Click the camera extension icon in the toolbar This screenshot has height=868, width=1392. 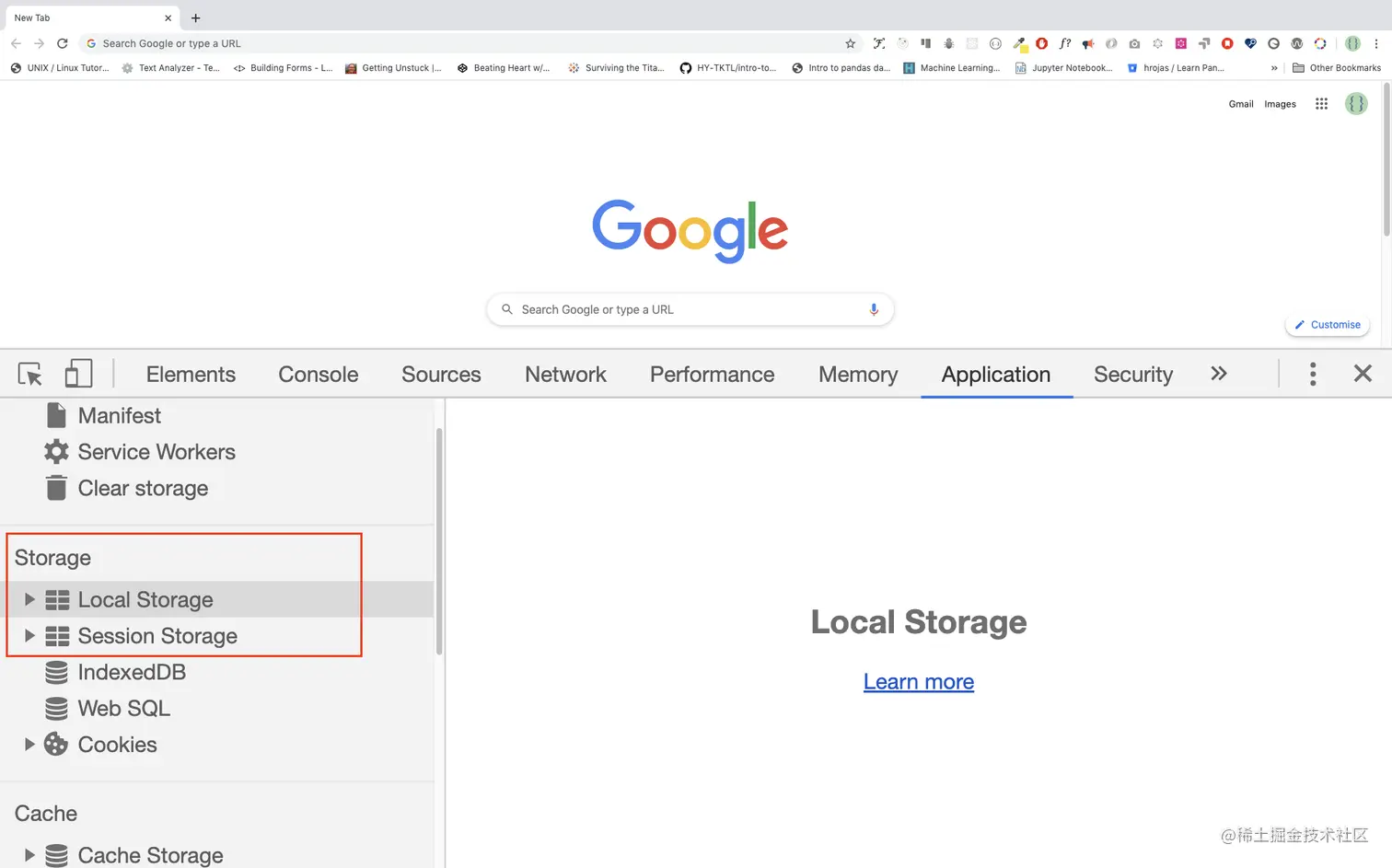pos(1134,43)
